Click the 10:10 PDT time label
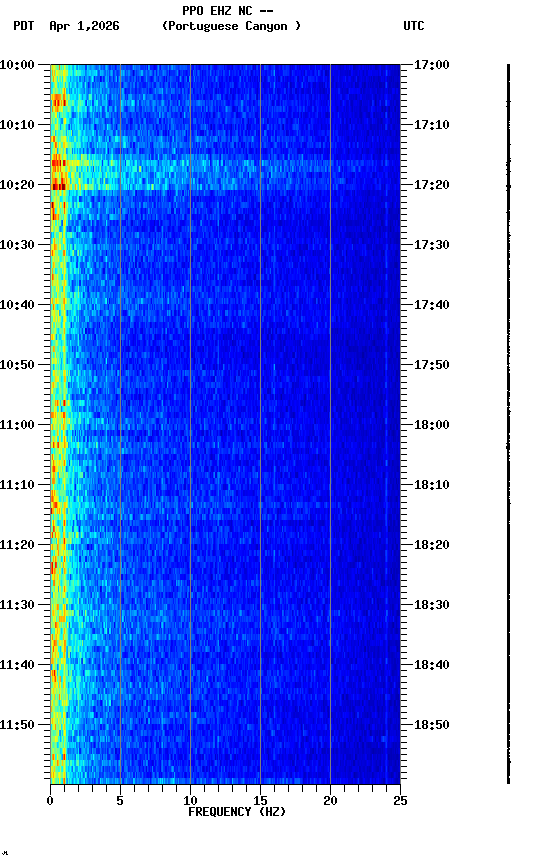Screen dimensions: 552x864 [x=17, y=125]
